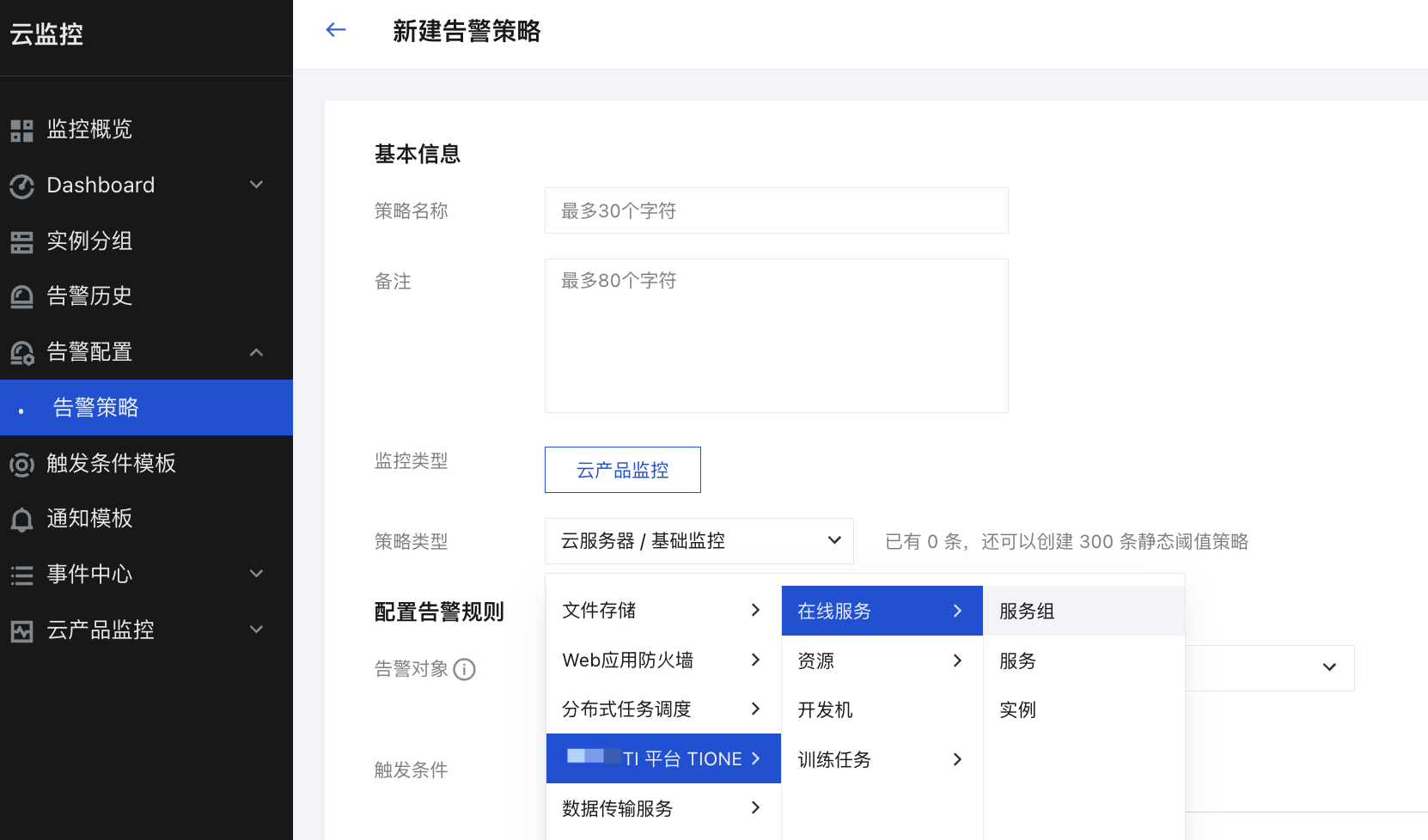
Task: Choose 服务 option
Action: pos(1084,660)
